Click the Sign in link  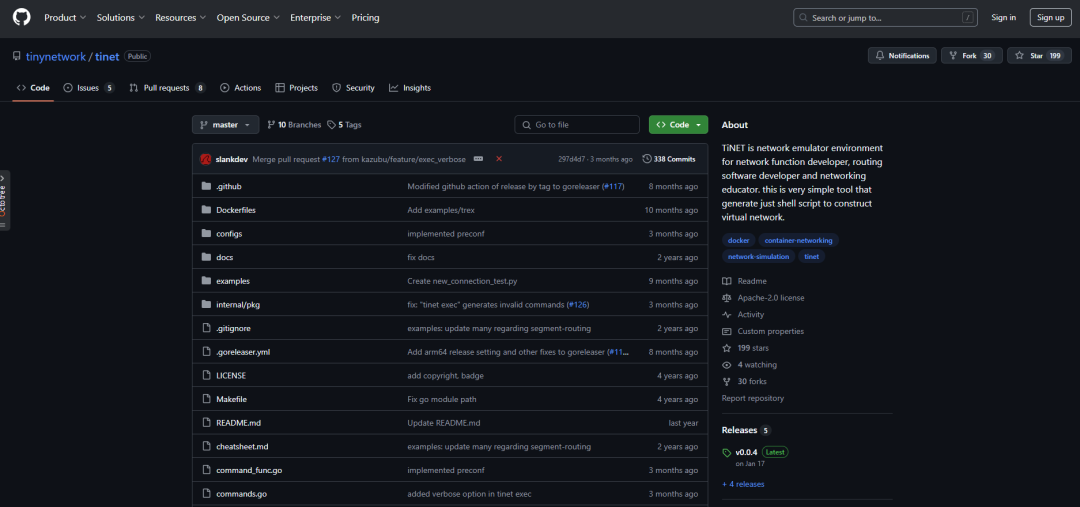pos(1004,18)
